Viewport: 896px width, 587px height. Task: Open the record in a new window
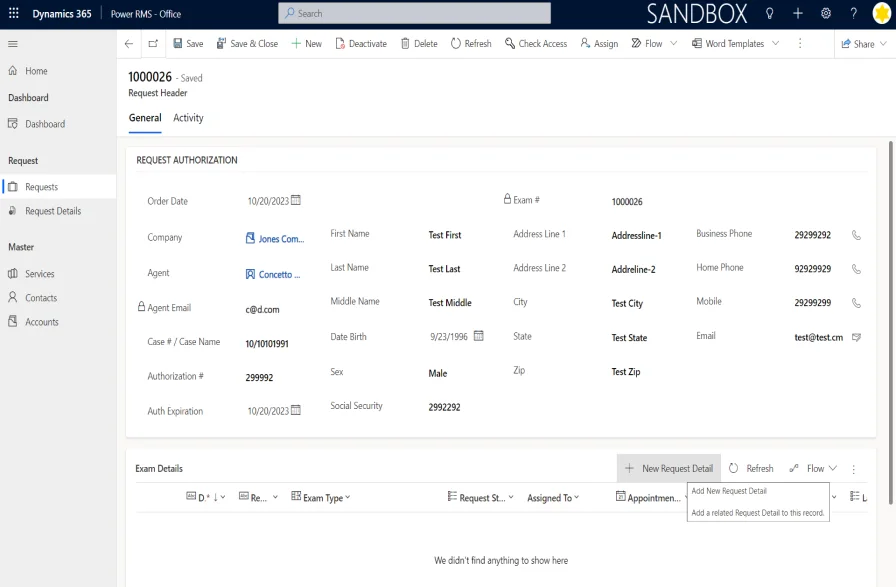(153, 44)
